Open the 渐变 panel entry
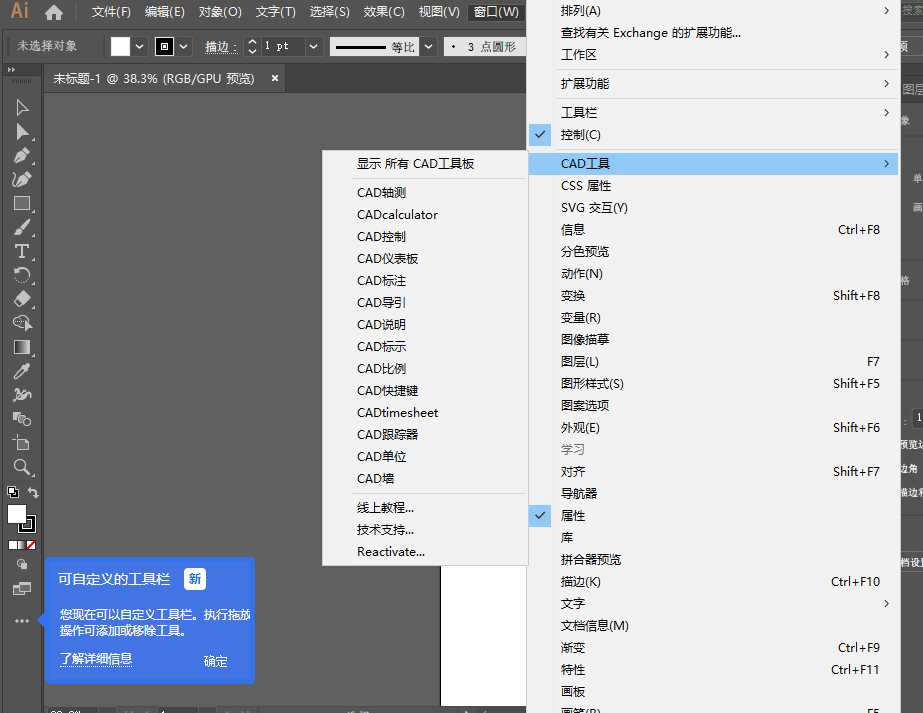 [x=713, y=648]
